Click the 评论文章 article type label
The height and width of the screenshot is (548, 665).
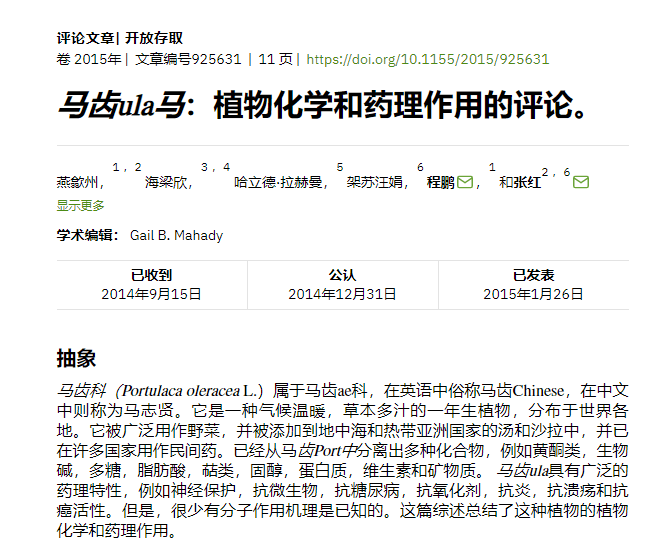(x=84, y=39)
